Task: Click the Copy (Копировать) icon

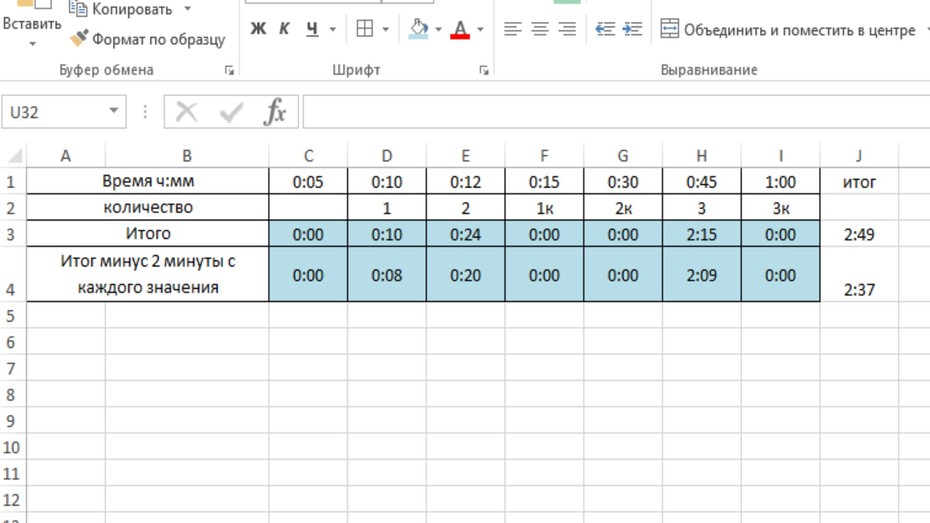Action: 78,8
